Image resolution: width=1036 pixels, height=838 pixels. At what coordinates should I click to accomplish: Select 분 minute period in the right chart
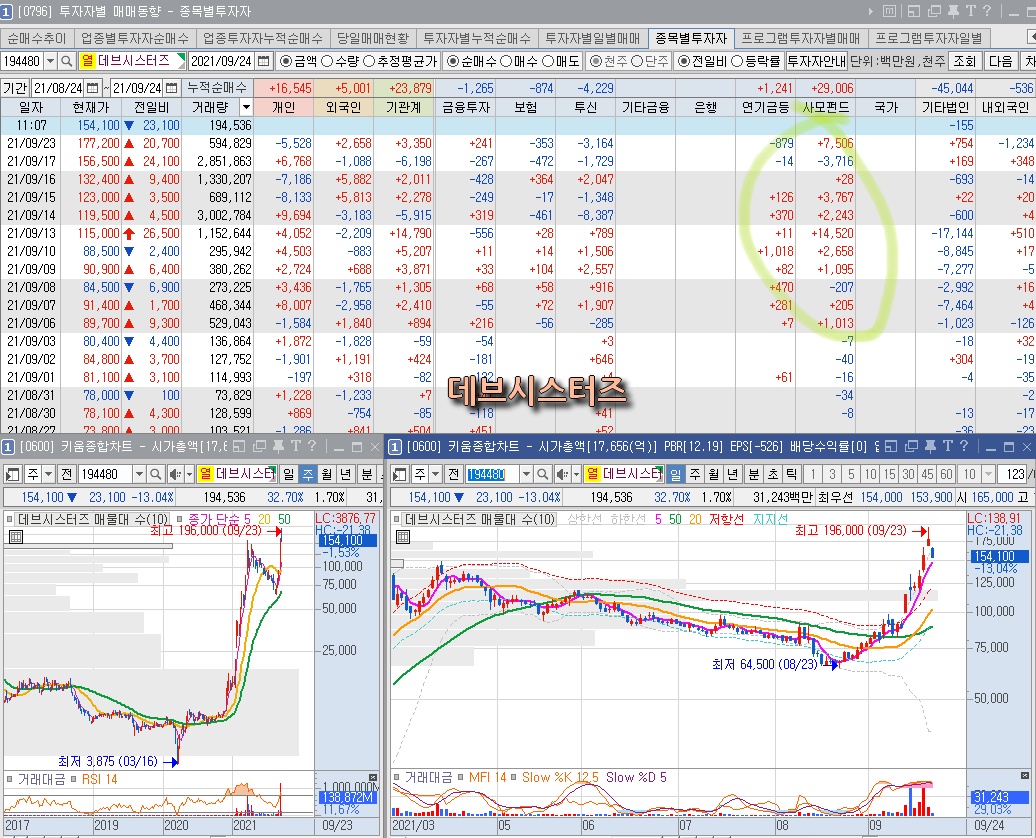[x=753, y=474]
